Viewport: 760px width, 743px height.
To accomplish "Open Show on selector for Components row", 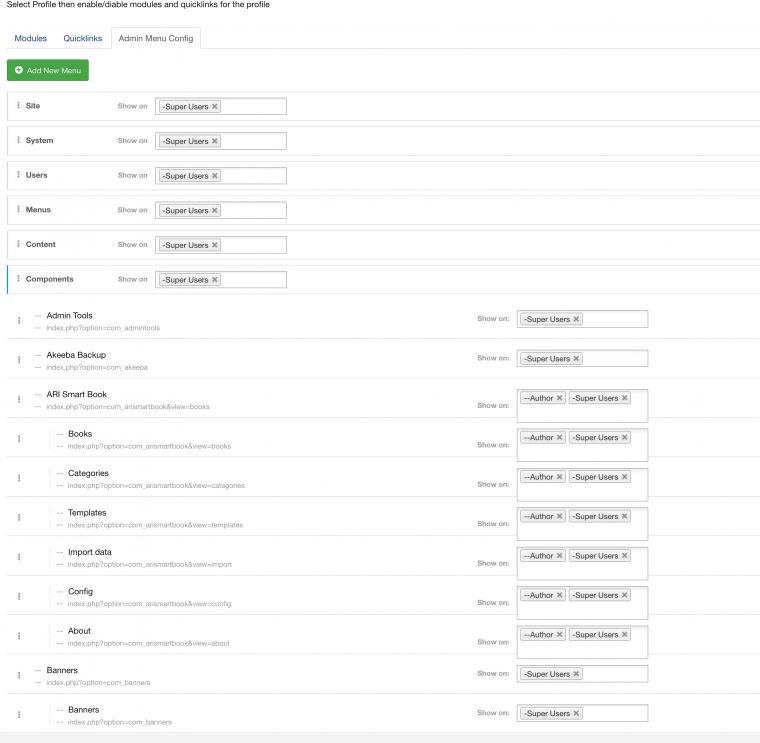I will pos(252,280).
